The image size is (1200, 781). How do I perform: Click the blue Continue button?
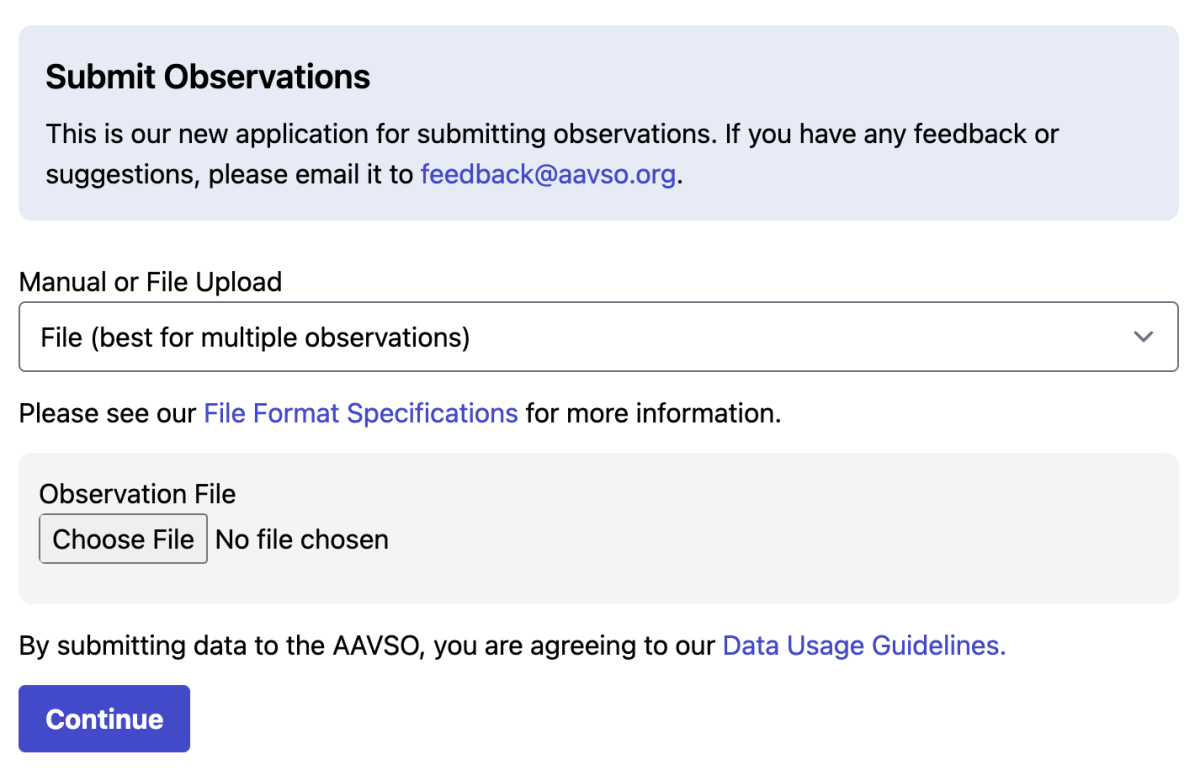tap(104, 719)
